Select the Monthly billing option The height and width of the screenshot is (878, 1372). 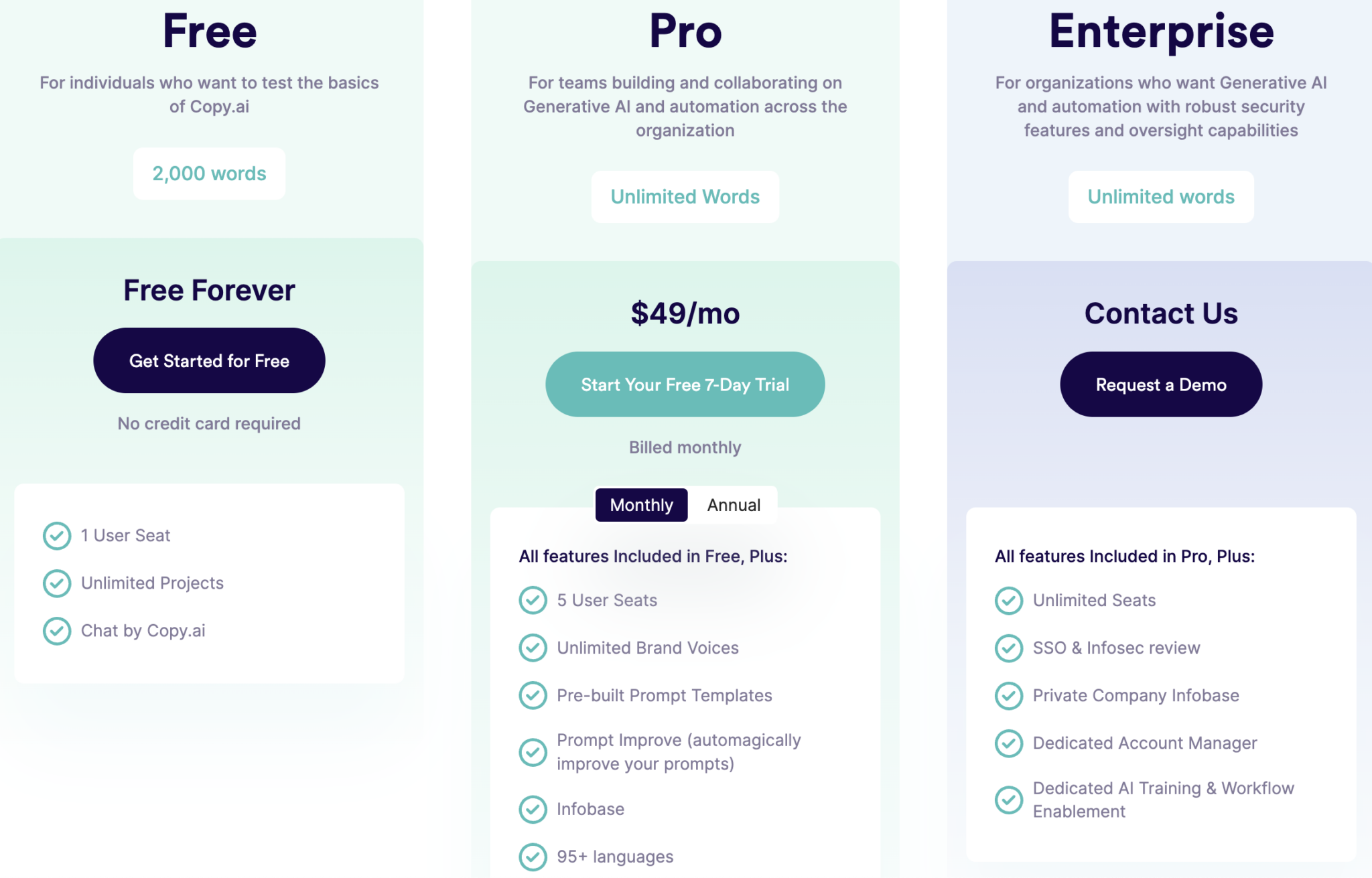coord(642,505)
